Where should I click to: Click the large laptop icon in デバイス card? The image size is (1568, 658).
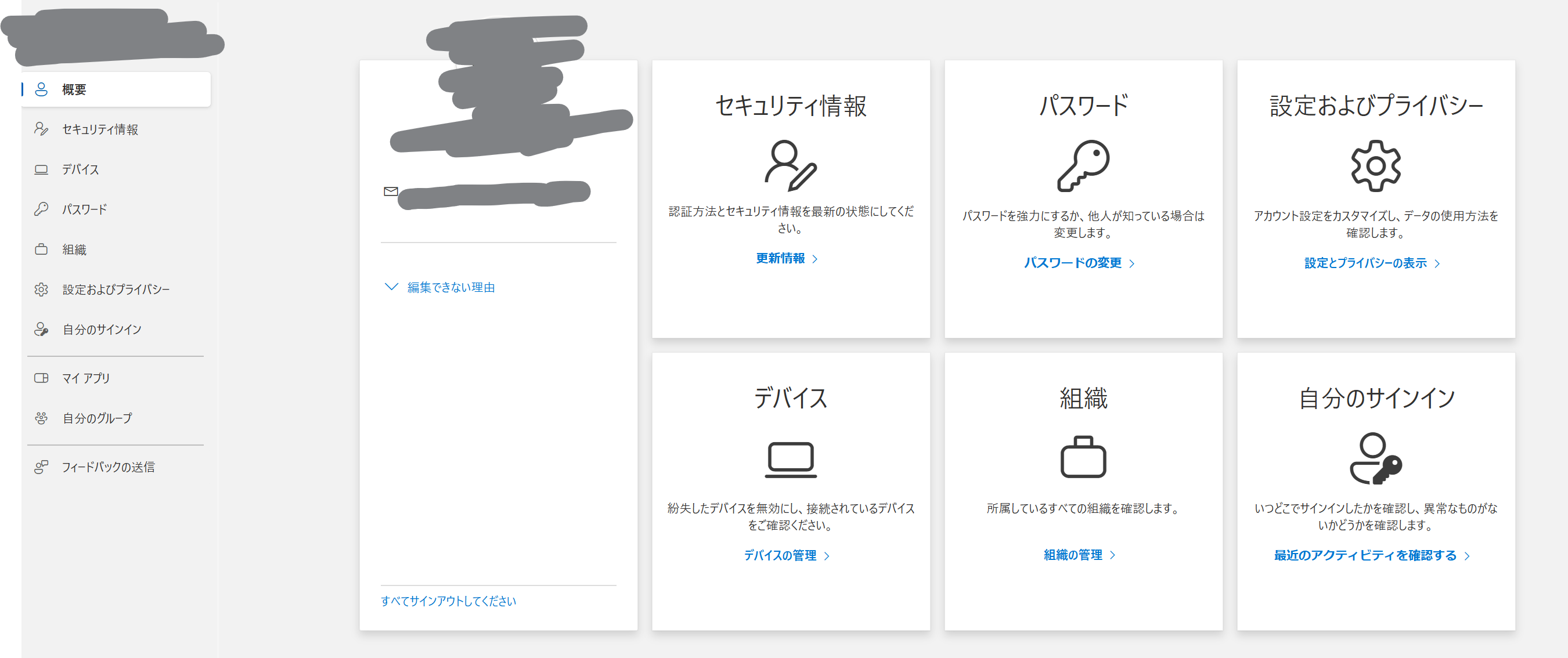click(x=791, y=459)
